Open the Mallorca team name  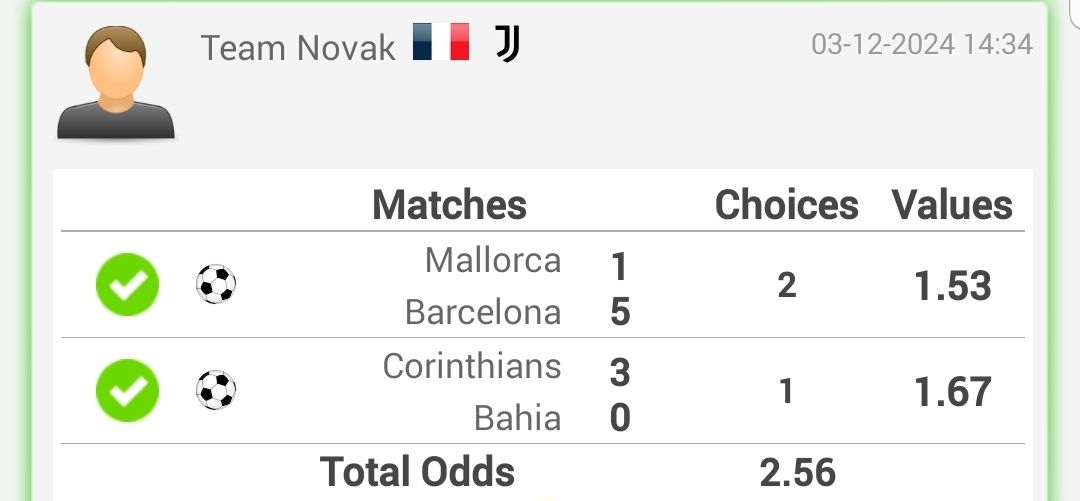493,260
